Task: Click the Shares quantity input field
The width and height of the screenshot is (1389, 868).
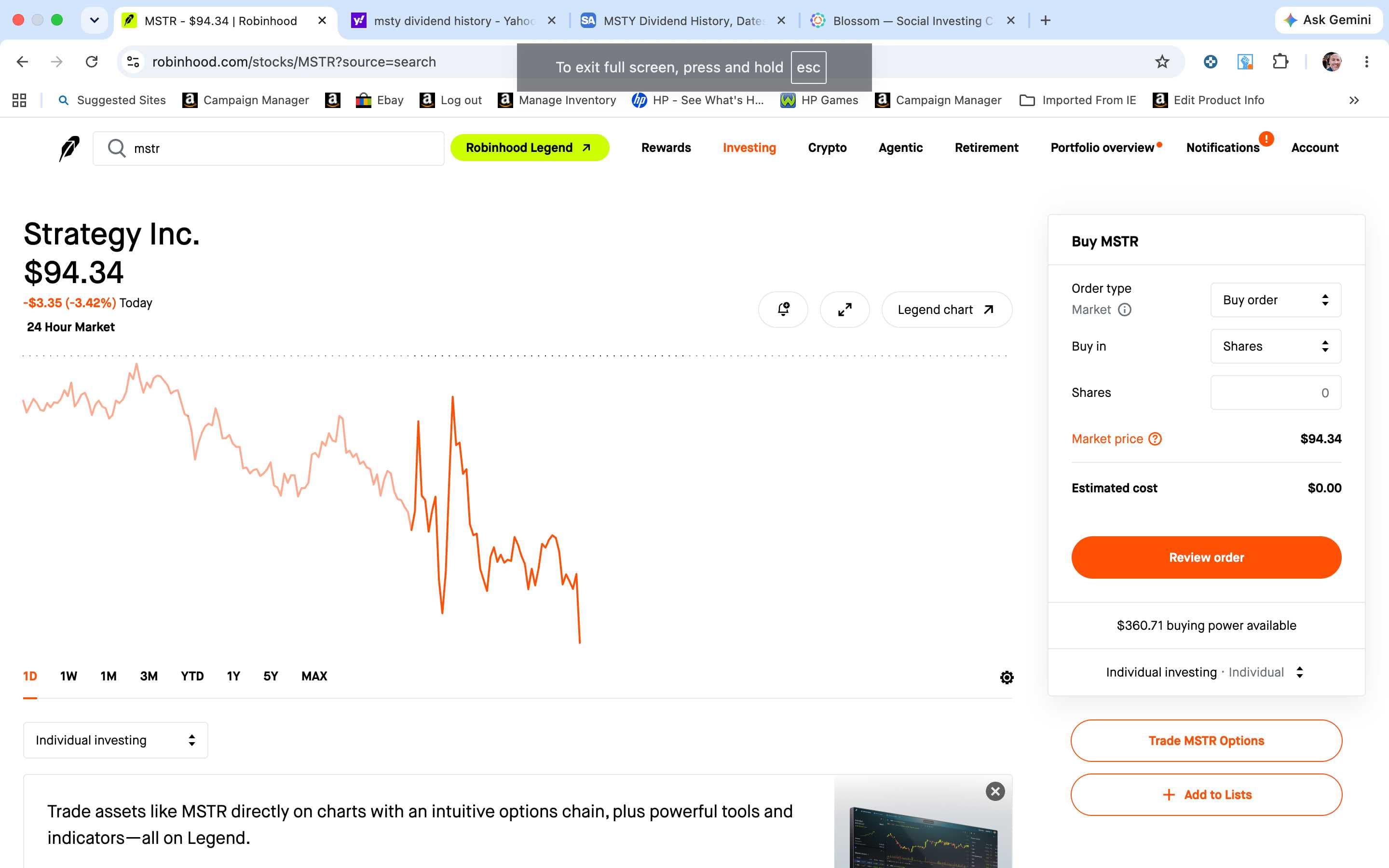Action: [1275, 393]
